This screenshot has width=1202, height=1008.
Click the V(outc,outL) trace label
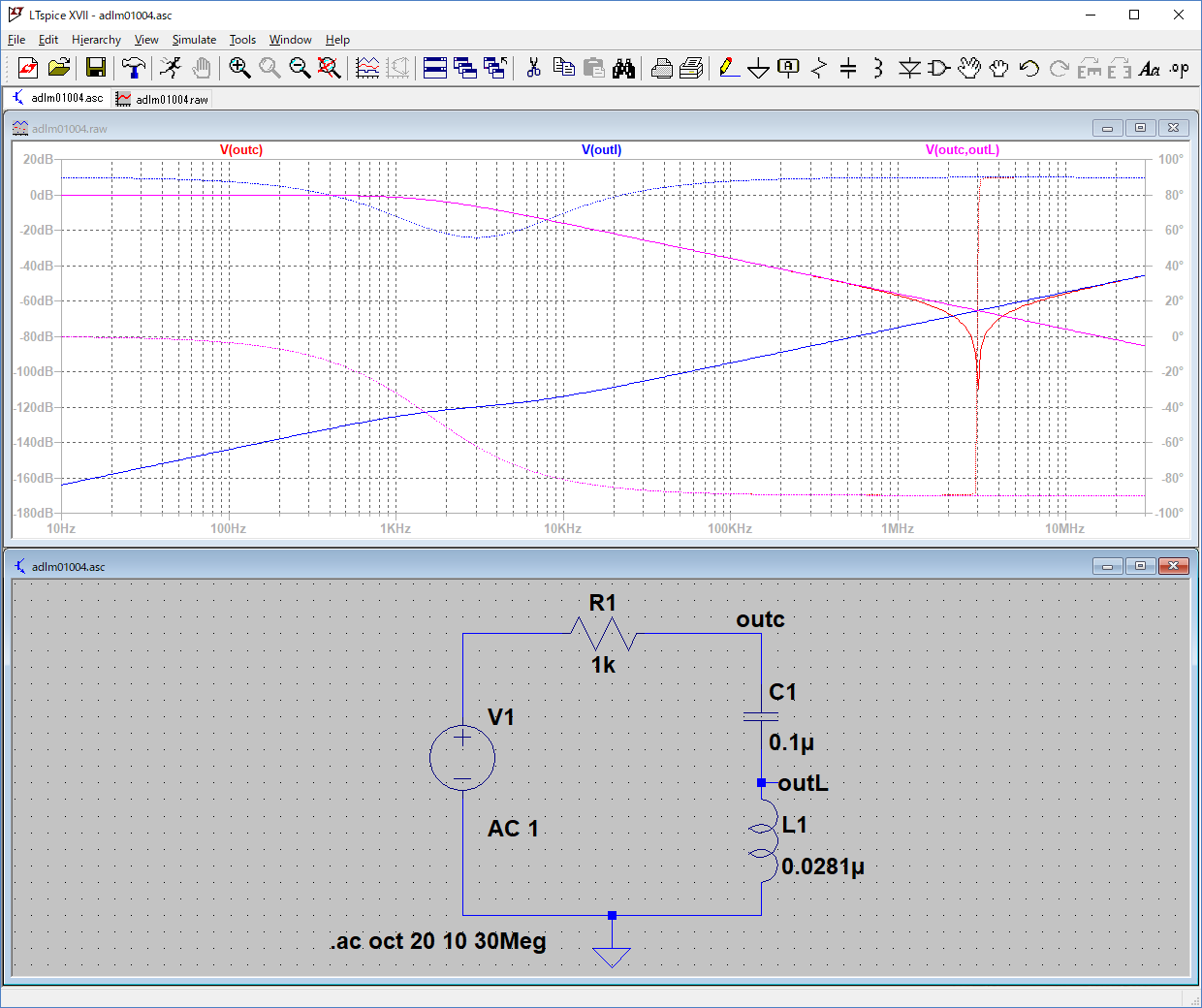pyautogui.click(x=962, y=150)
